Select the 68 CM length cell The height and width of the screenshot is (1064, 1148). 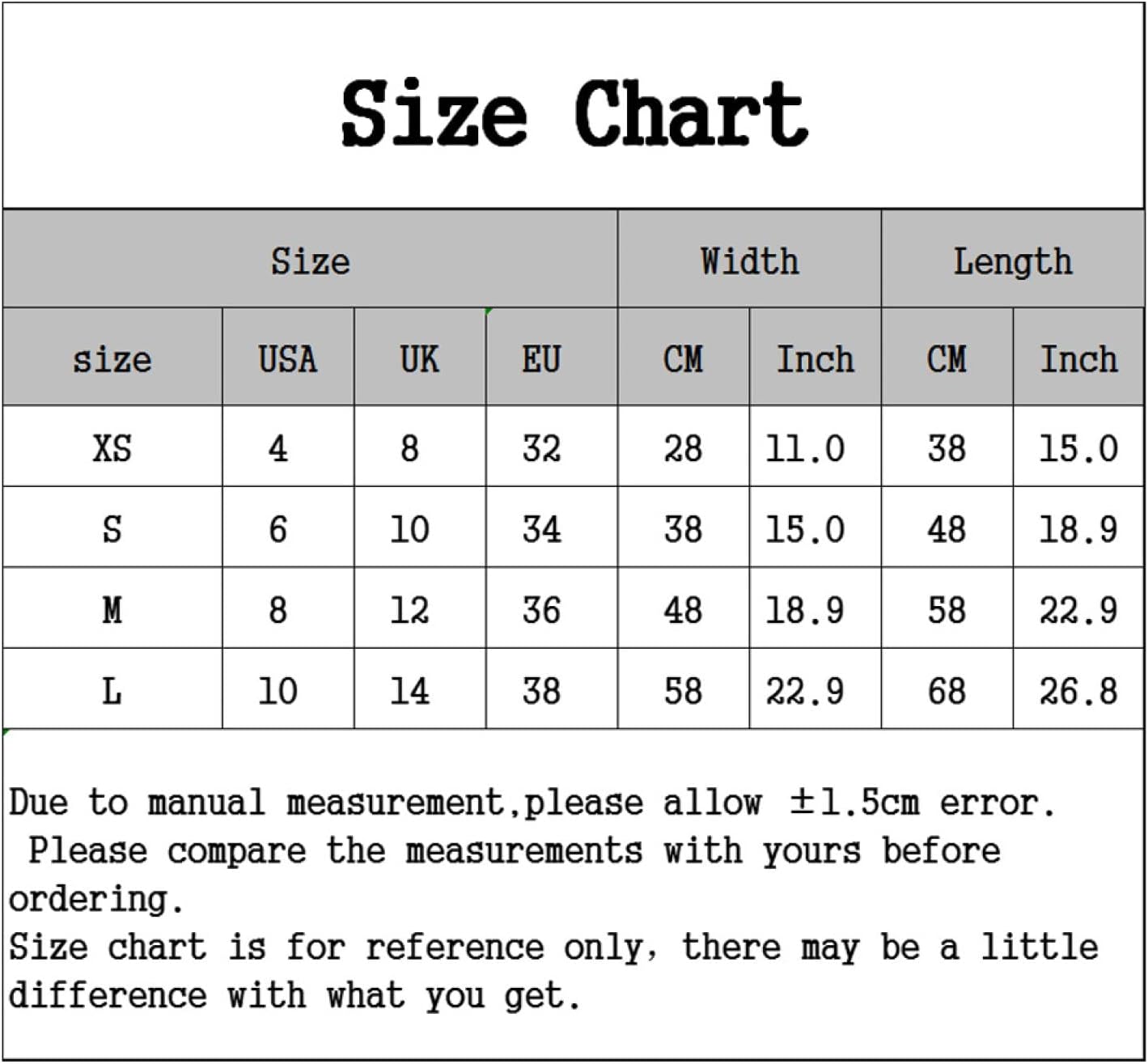946,690
